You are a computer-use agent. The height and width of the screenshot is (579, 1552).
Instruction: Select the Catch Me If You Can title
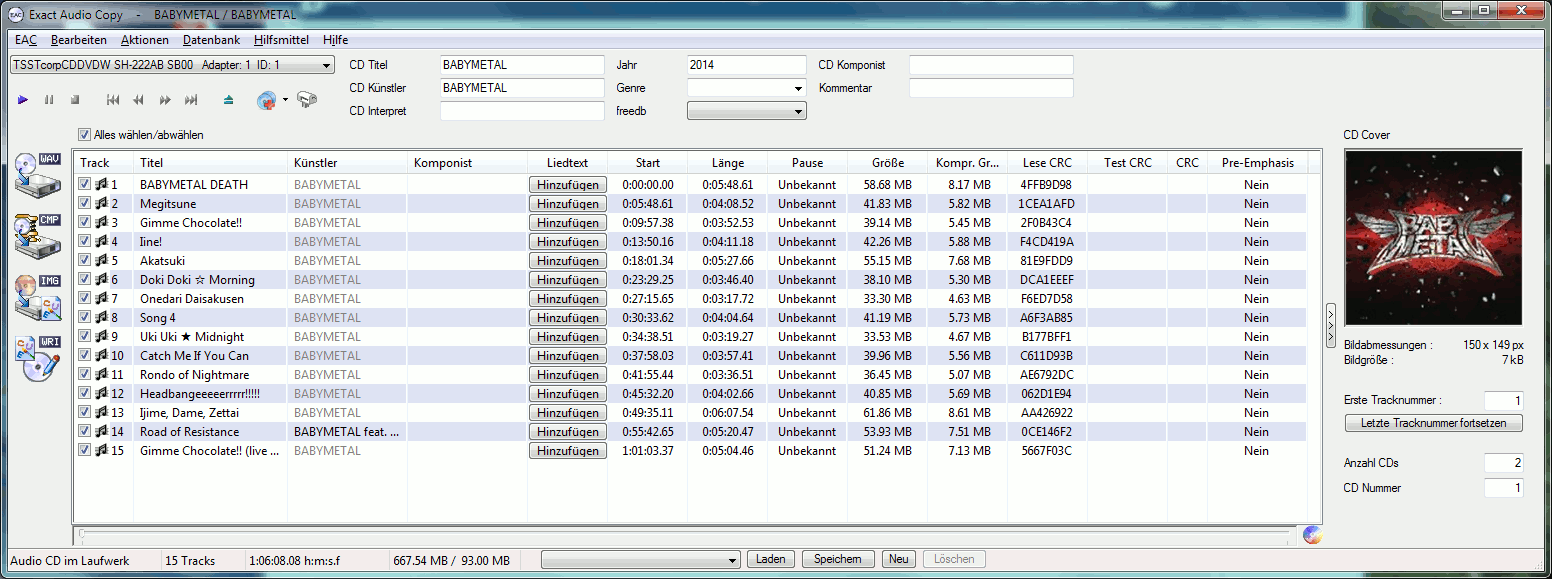195,355
